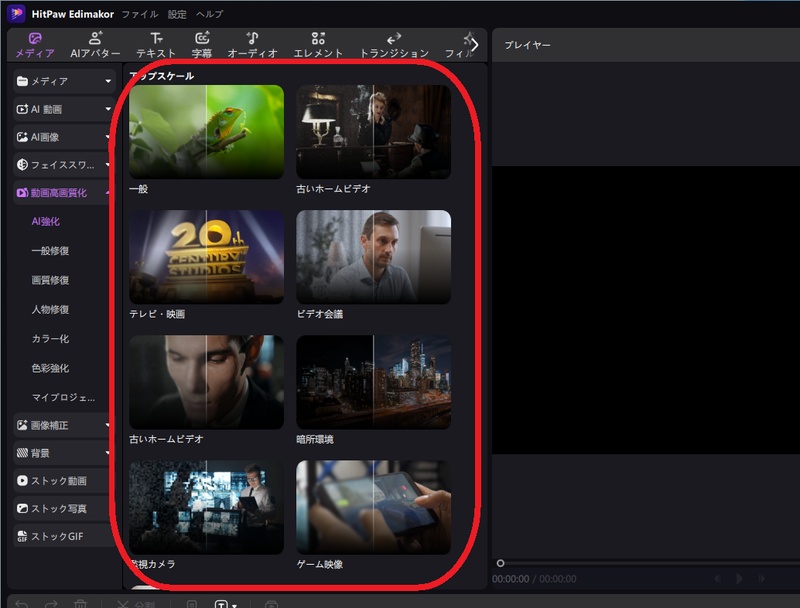
Task: Select the オーディオ audio tab
Action: (x=252, y=44)
